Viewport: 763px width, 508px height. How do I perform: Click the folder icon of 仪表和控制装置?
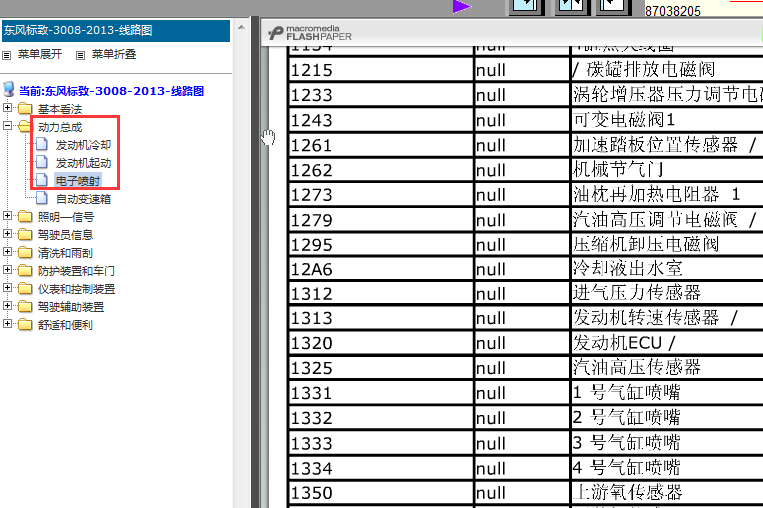pos(25,289)
